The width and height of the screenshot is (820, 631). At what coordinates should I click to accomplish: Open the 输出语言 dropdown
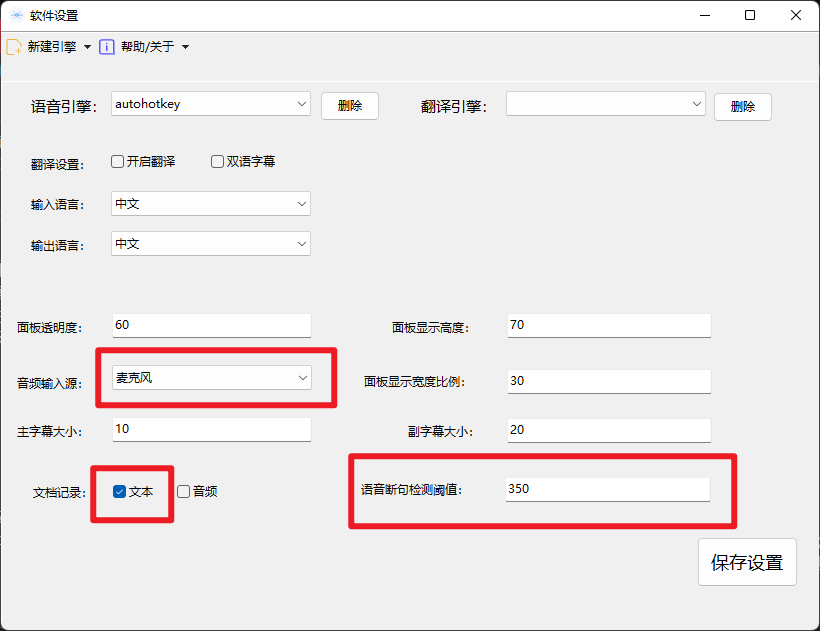click(x=211, y=244)
